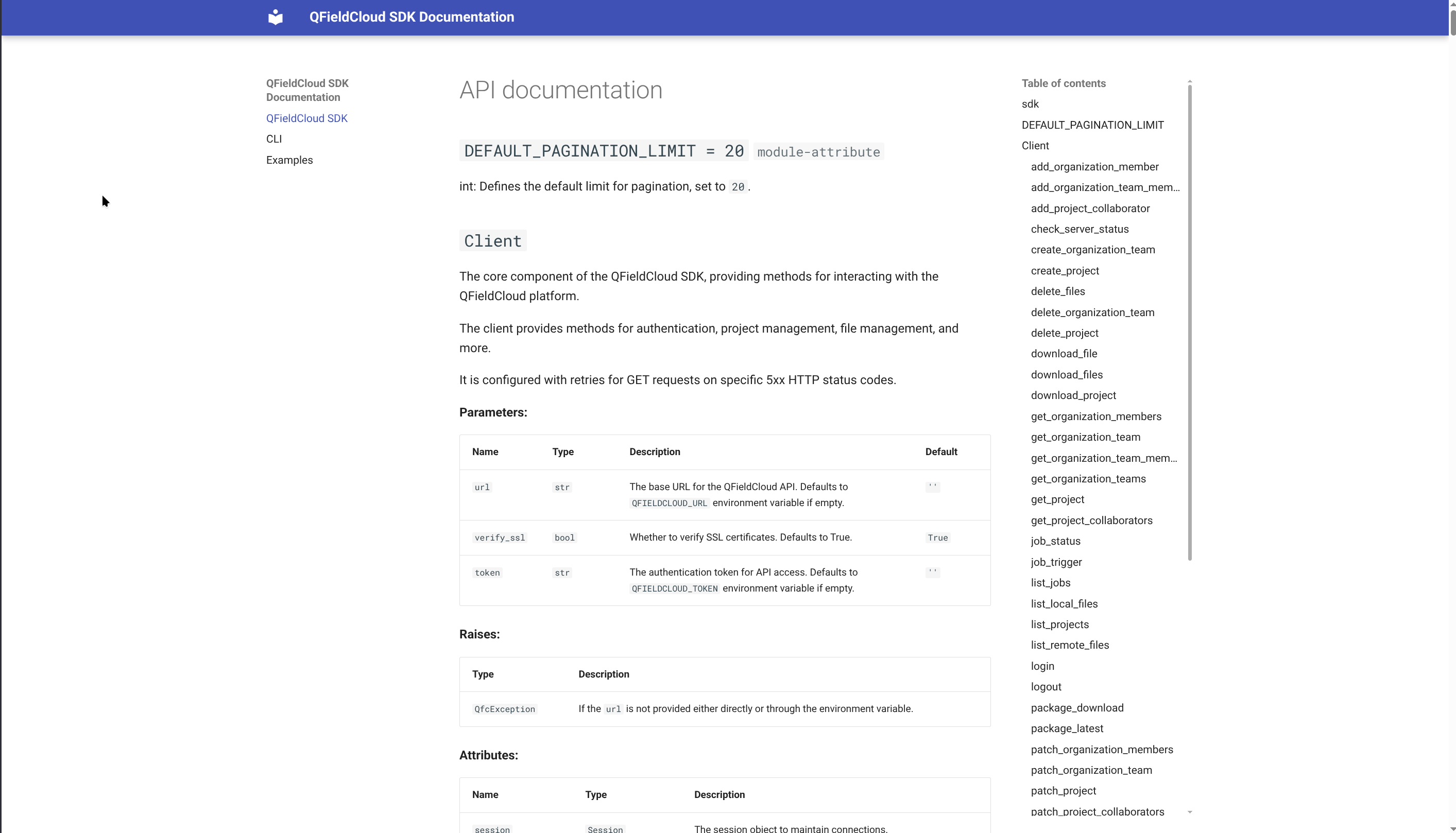
Task: Jump to check_server_status in contents
Action: pos(1080,229)
